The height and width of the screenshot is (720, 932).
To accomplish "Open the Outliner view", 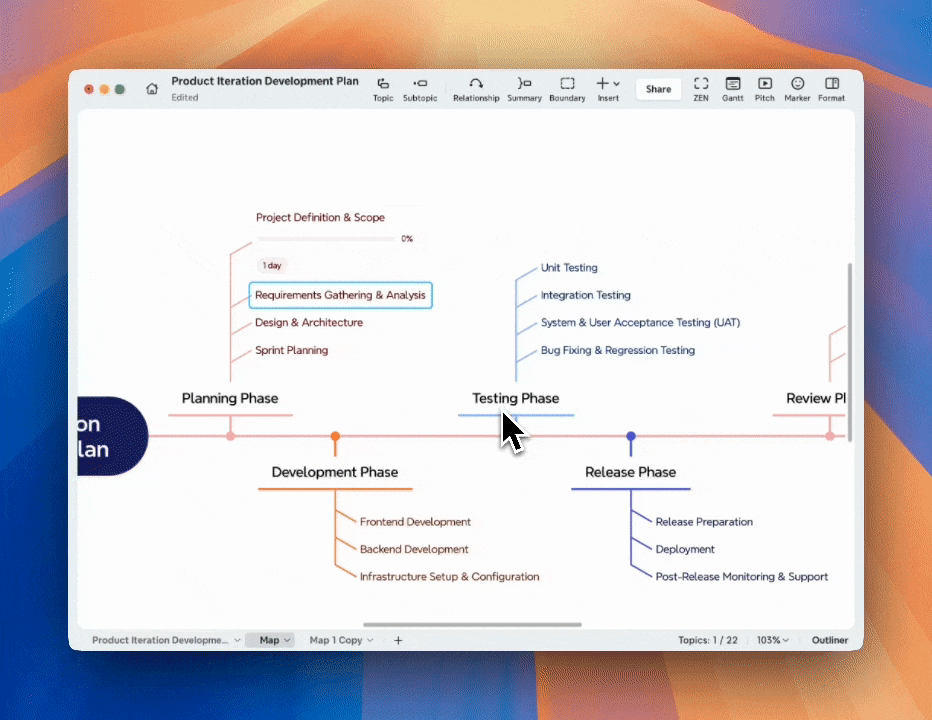I will tap(829, 640).
